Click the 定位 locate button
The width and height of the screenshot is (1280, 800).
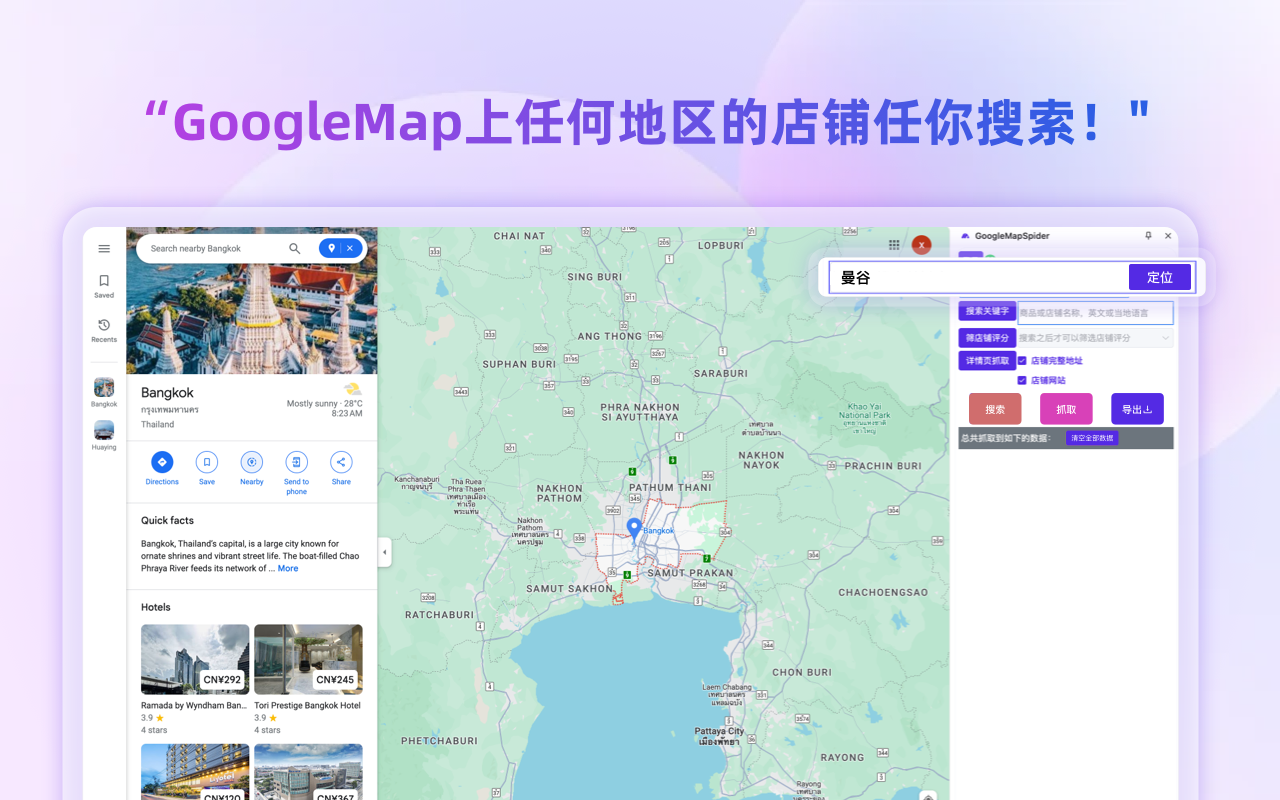1159,277
